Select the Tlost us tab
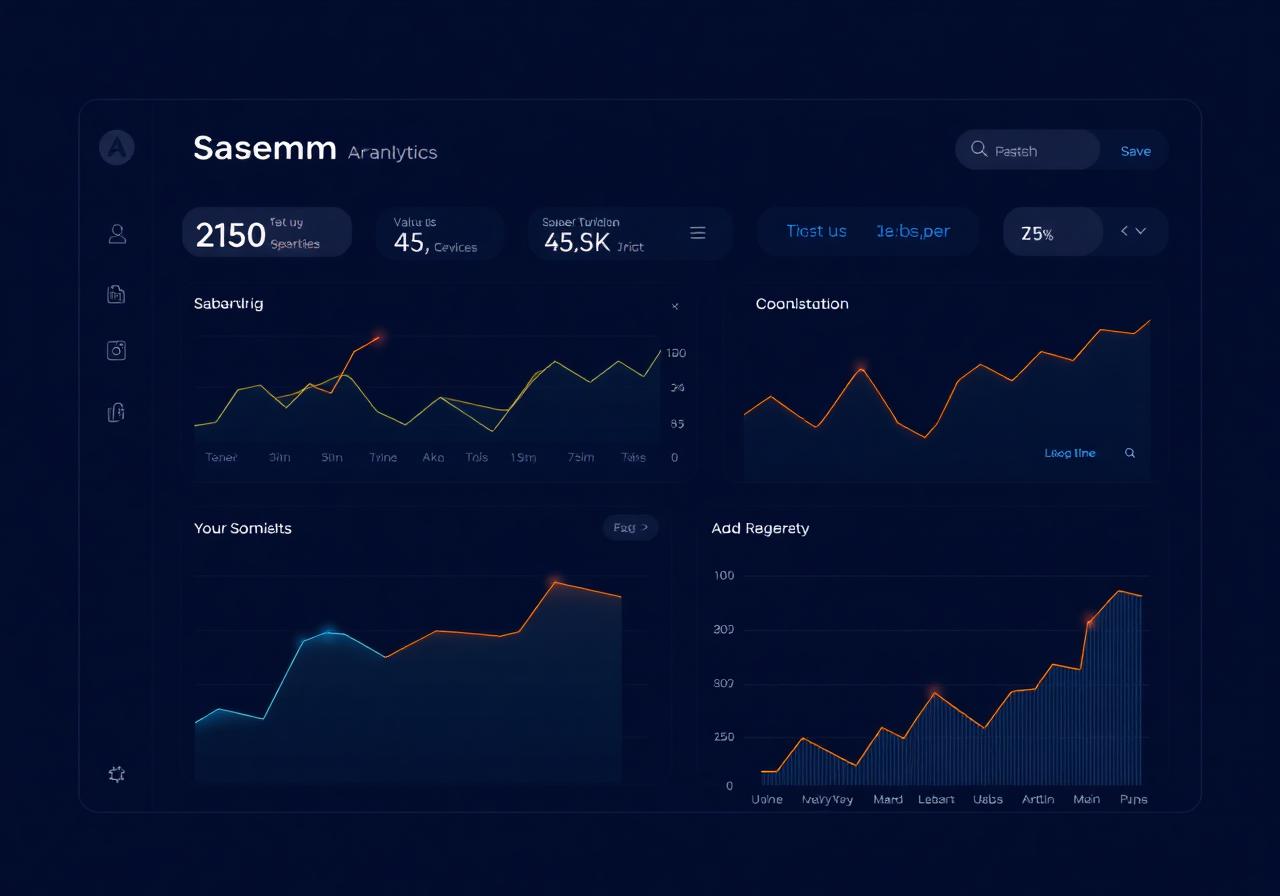The image size is (1280, 896). pos(816,231)
